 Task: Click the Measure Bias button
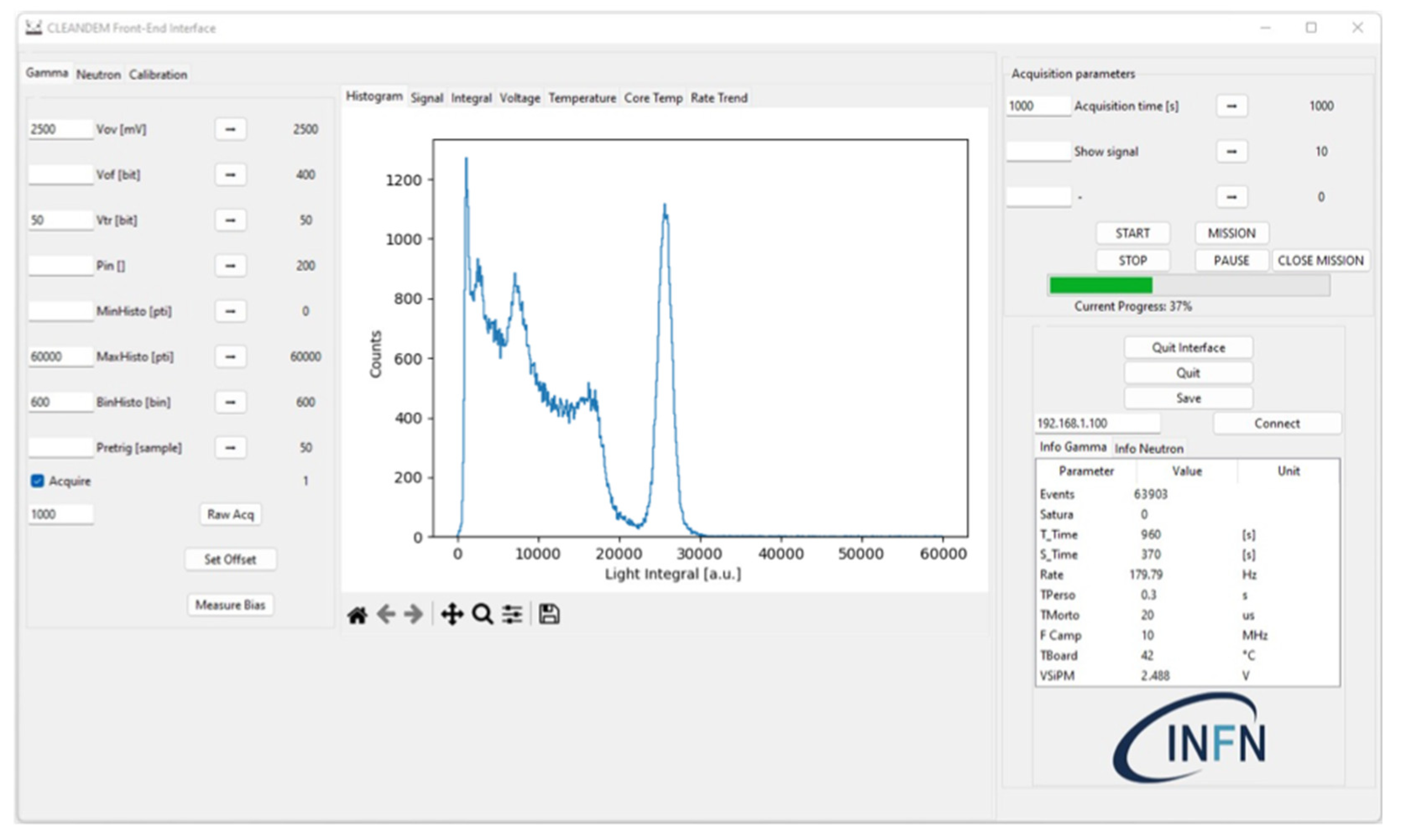pos(230,605)
